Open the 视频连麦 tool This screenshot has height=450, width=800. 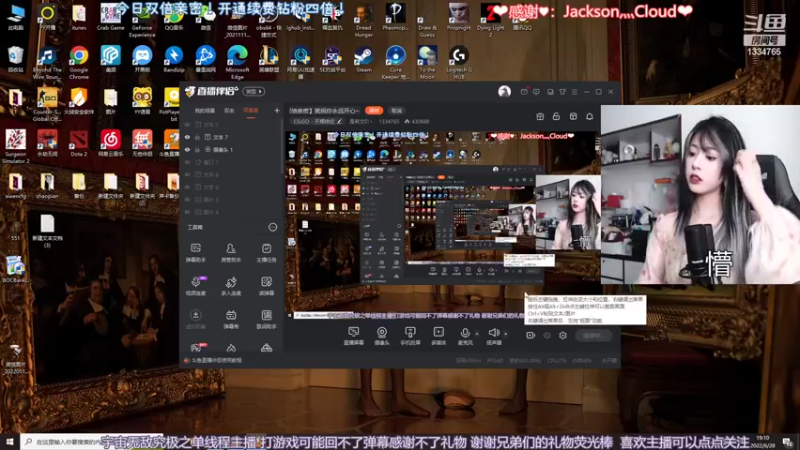(x=195, y=286)
